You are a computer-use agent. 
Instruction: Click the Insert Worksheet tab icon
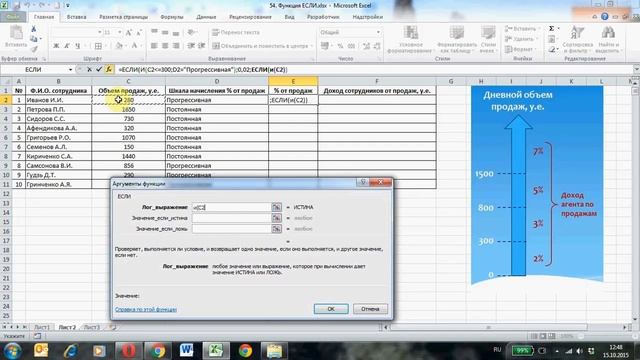tap(112, 327)
